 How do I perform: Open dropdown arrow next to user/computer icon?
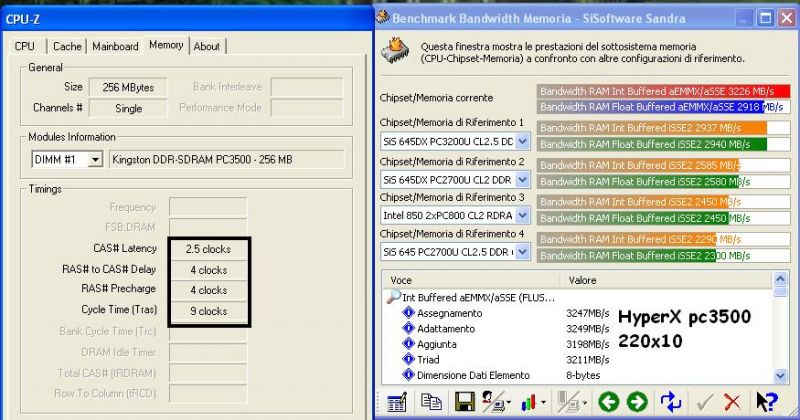click(x=509, y=403)
